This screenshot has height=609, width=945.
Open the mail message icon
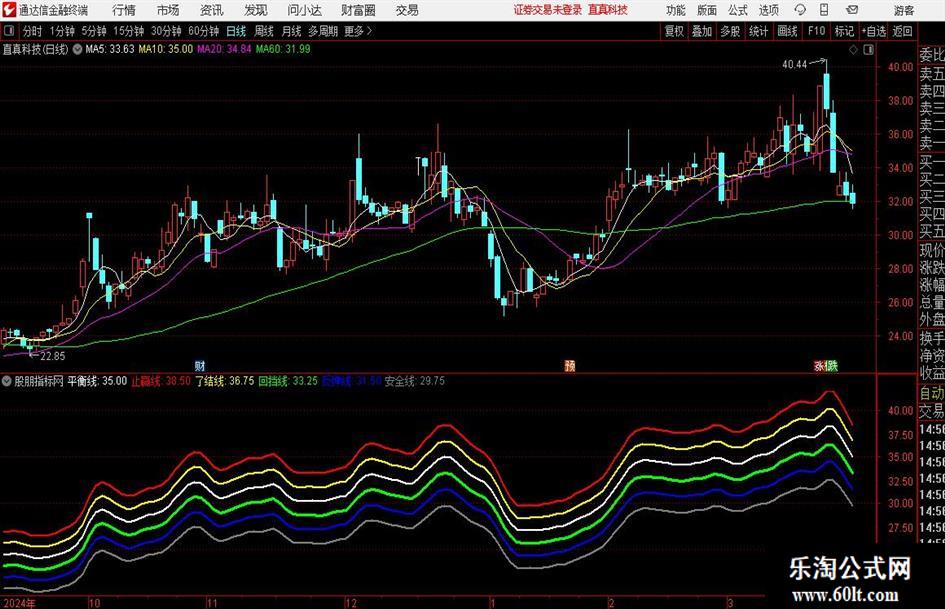coord(852,10)
